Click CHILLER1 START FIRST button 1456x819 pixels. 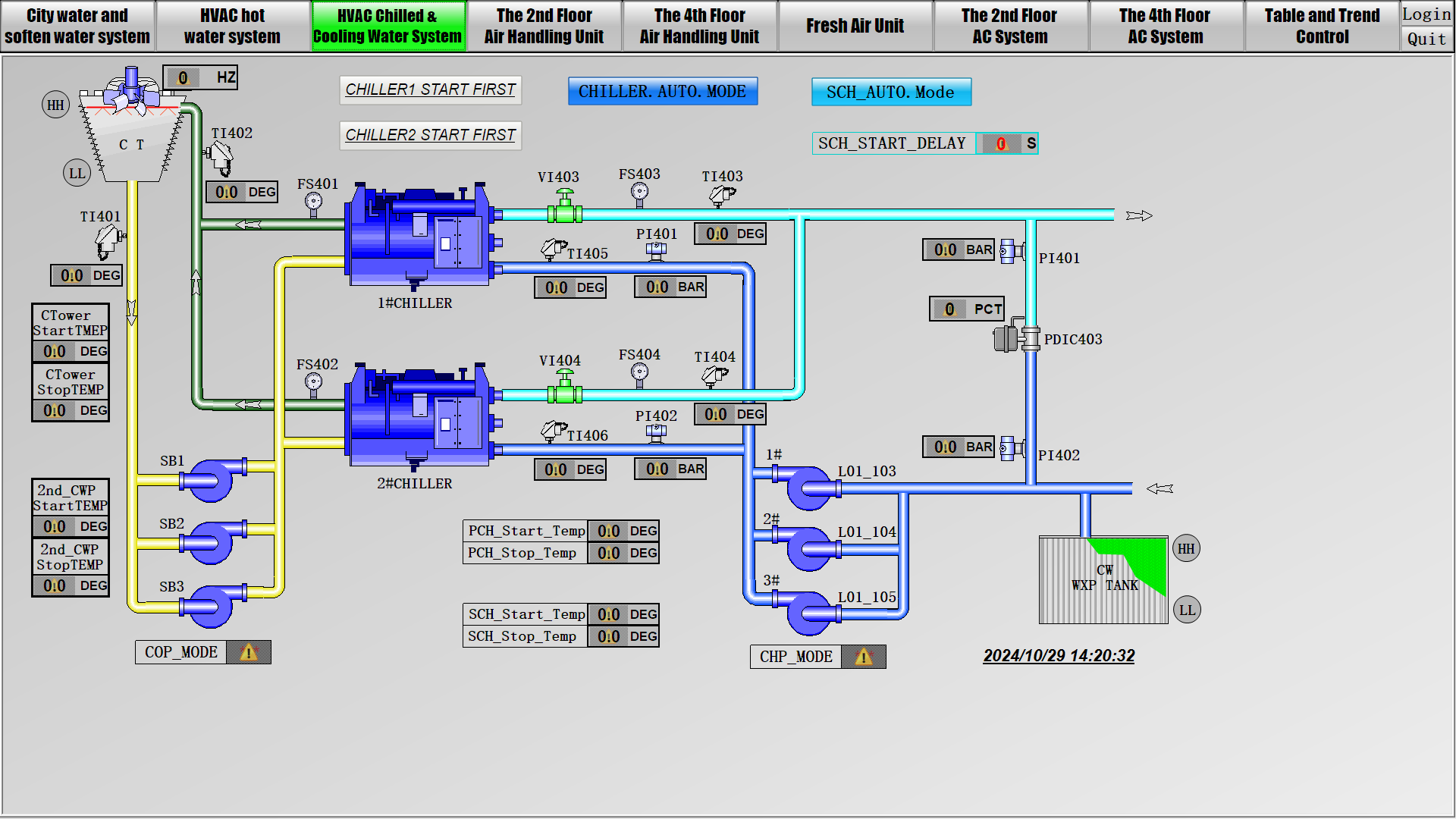coord(430,90)
